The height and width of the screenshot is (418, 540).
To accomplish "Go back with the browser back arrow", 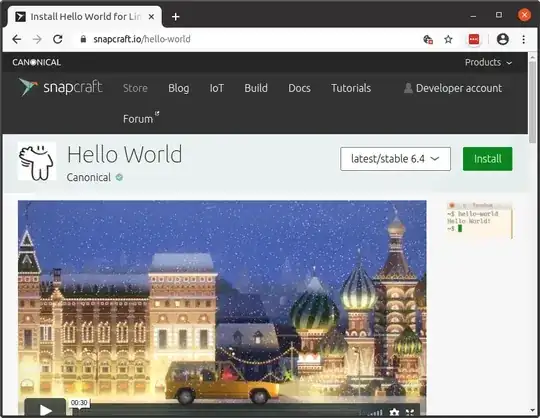I will click(x=17, y=39).
